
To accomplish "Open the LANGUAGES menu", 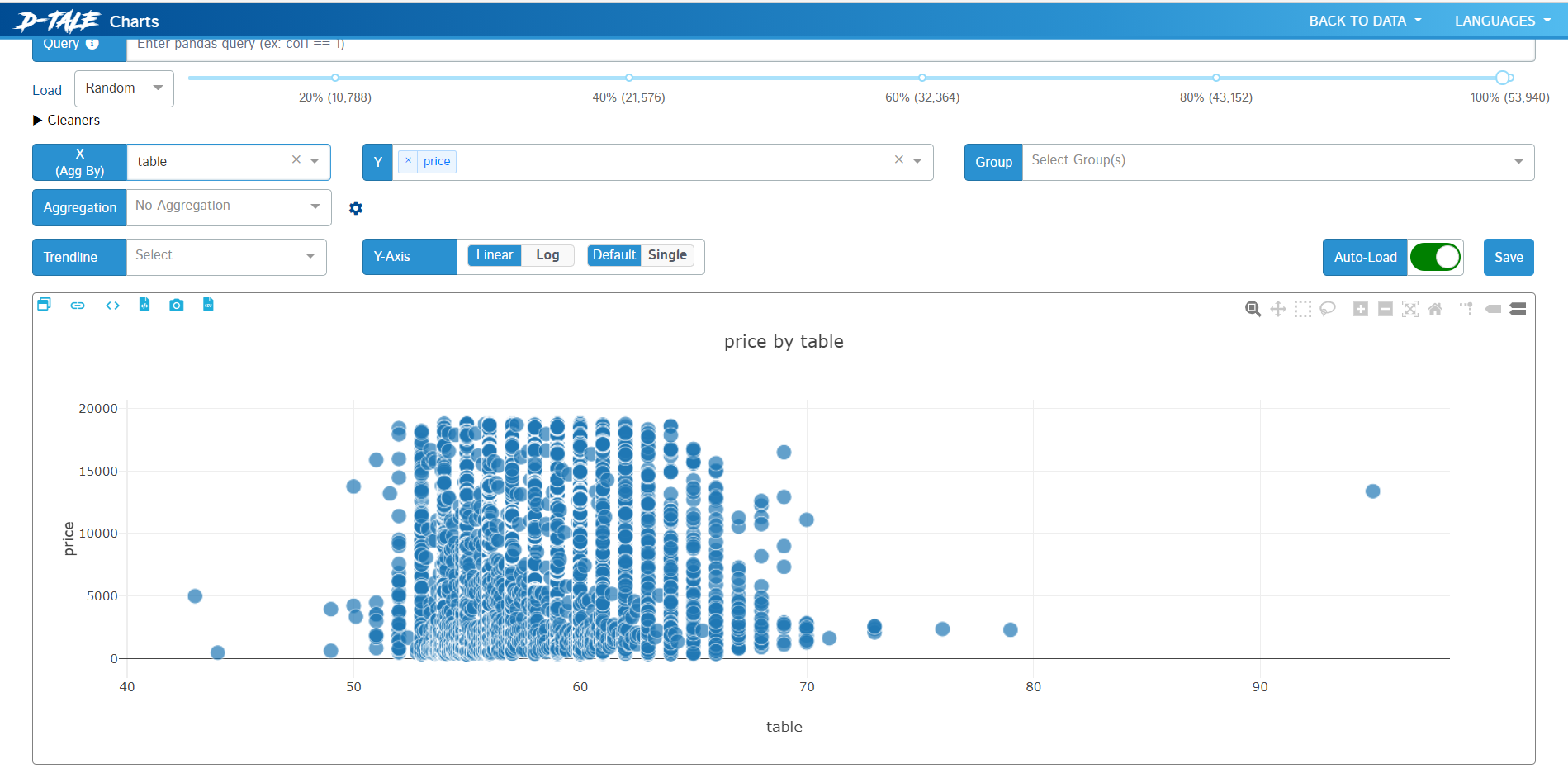I will (1503, 21).
